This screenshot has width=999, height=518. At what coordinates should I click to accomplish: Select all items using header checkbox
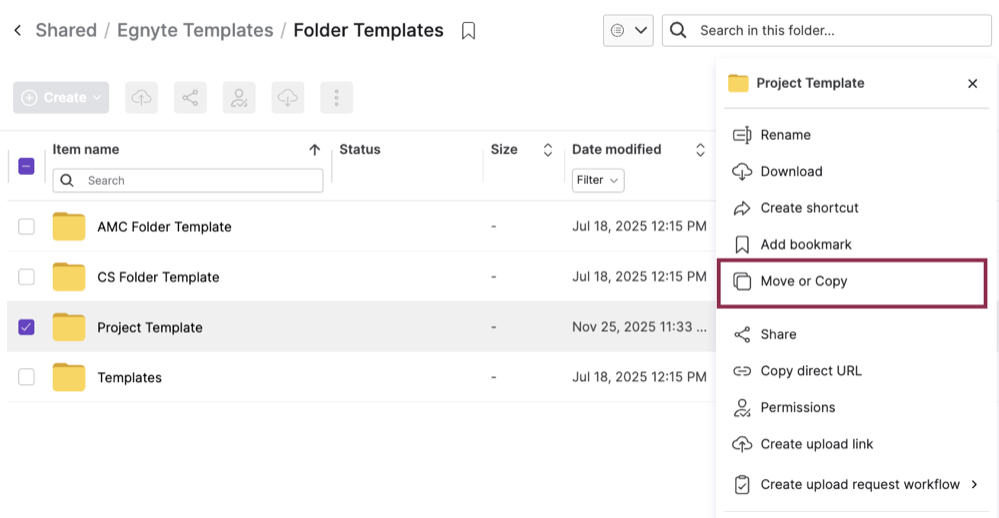coord(26,166)
